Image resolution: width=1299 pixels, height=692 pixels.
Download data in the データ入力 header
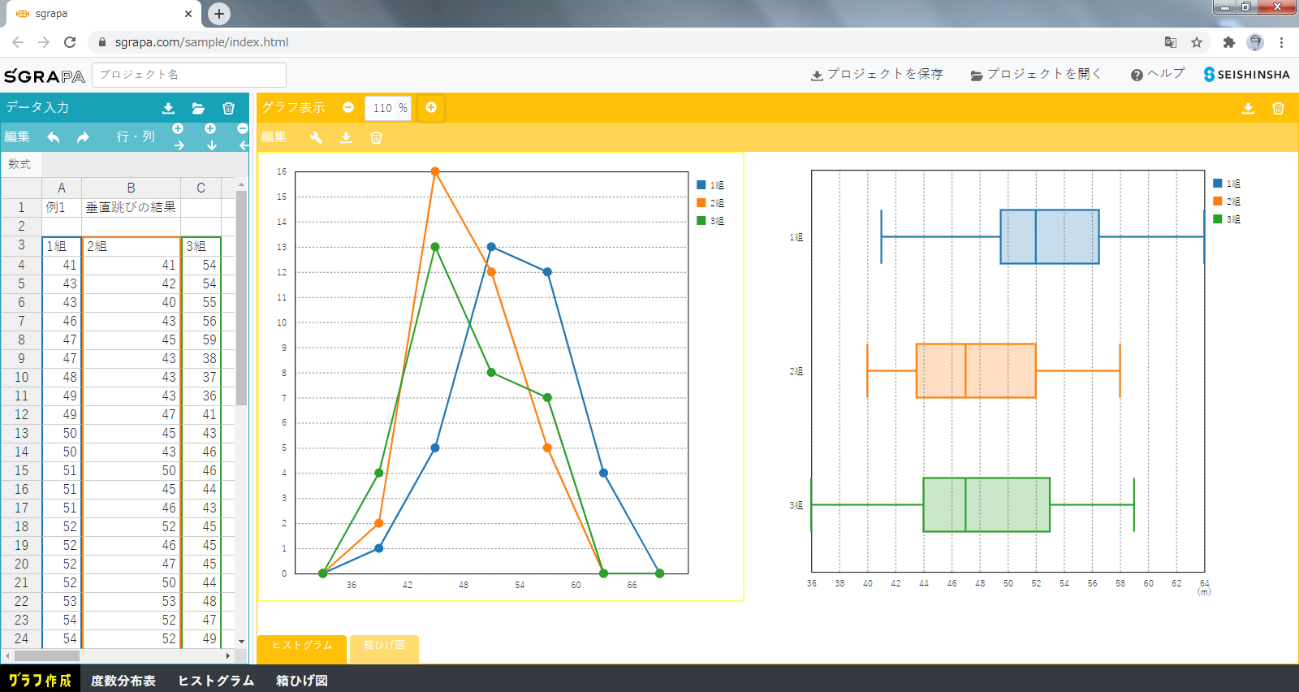tap(168, 108)
